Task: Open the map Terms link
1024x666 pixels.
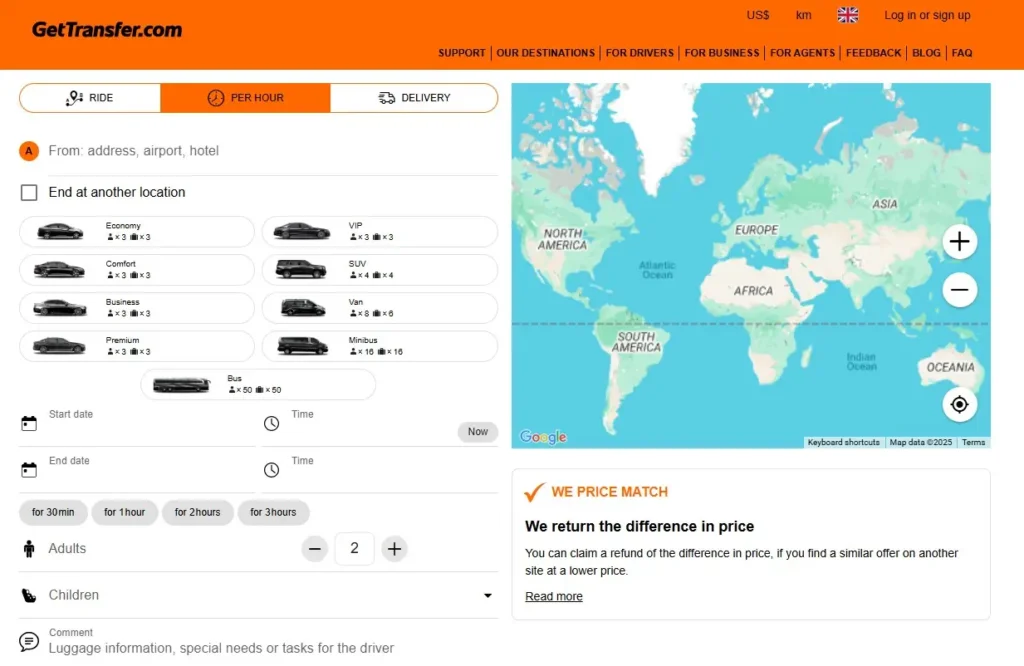Action: [973, 442]
